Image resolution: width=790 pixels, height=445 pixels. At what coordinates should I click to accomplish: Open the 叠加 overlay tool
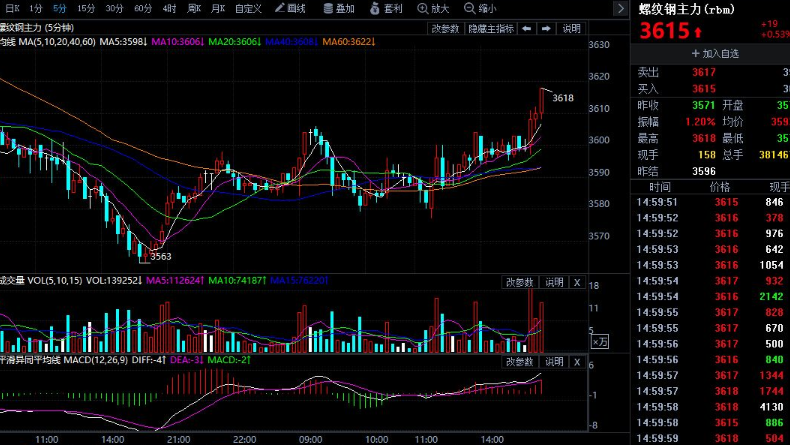(339, 8)
